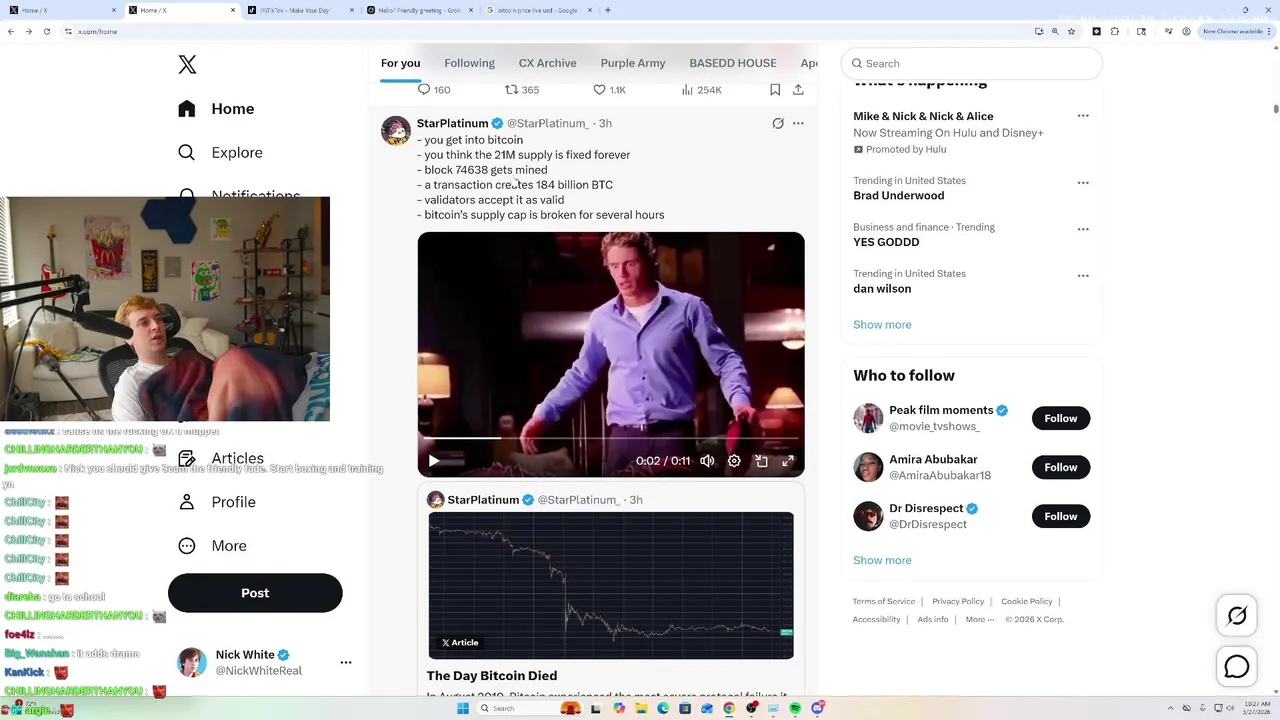The width and height of the screenshot is (1280, 720).
Task: Open StarPlatinum's profile avatar
Action: [x=396, y=131]
